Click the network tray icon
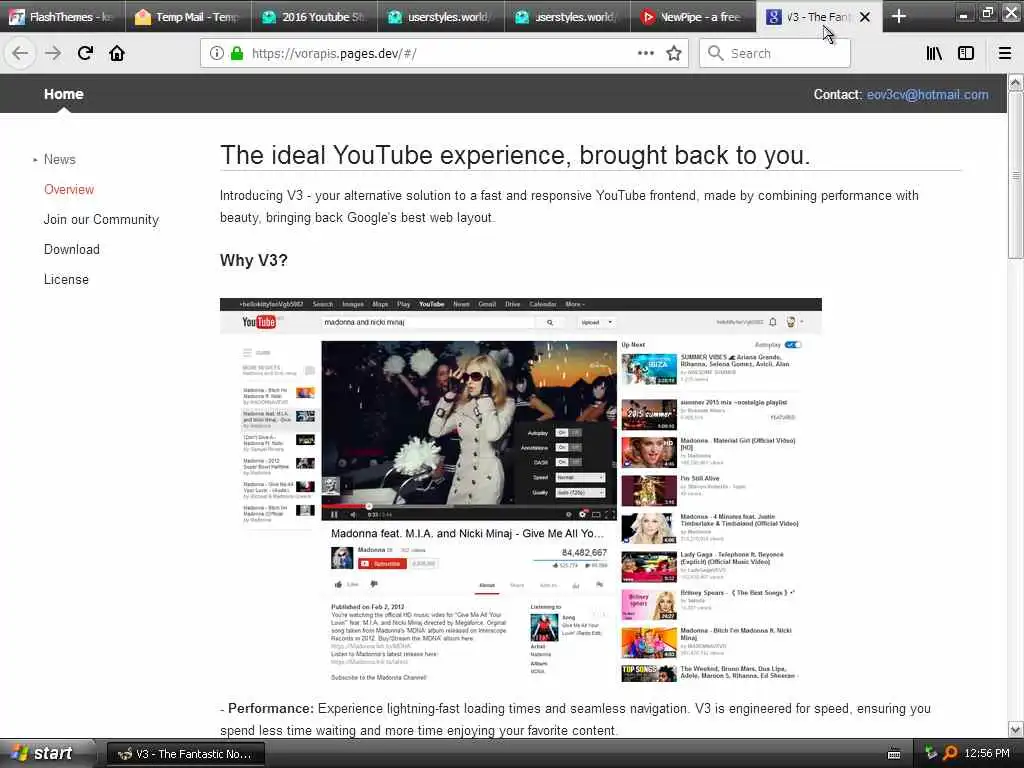 pos(931,754)
